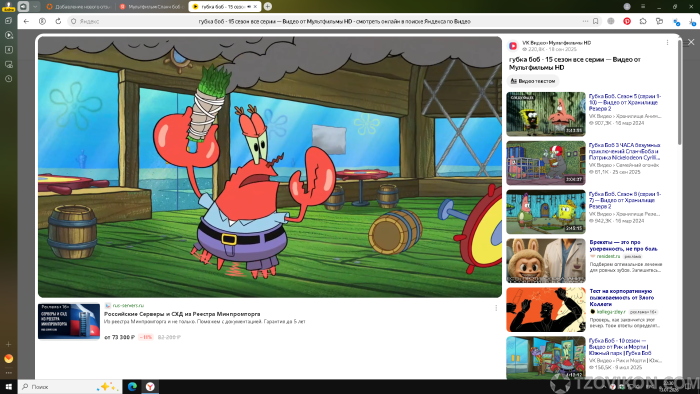
Task: Open the sidebar tabs panel icon
Action: (x=8, y=21)
